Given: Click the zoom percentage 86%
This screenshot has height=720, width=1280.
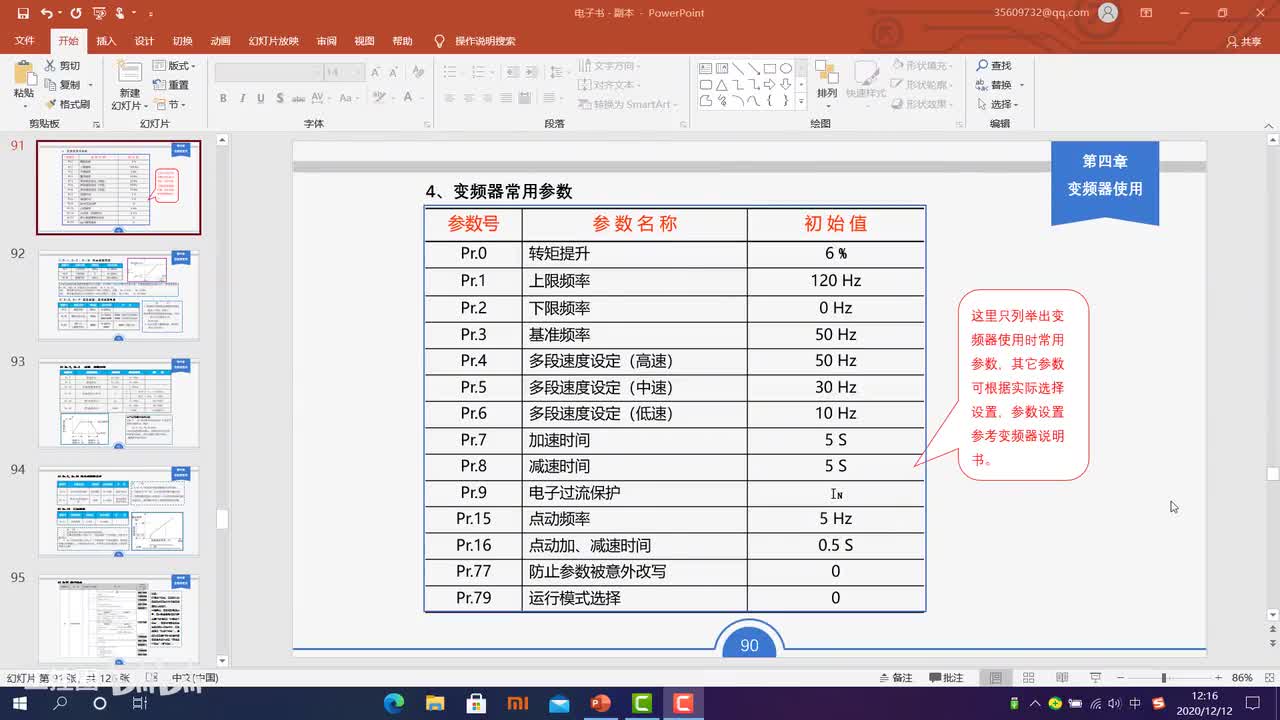Looking at the screenshot, I should click(x=1242, y=677).
